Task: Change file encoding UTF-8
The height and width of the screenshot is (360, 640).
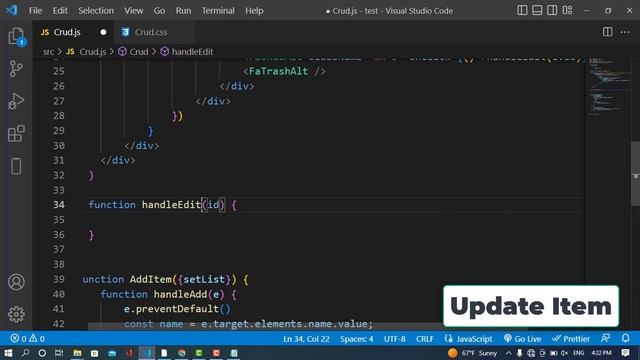Action: tap(395, 339)
